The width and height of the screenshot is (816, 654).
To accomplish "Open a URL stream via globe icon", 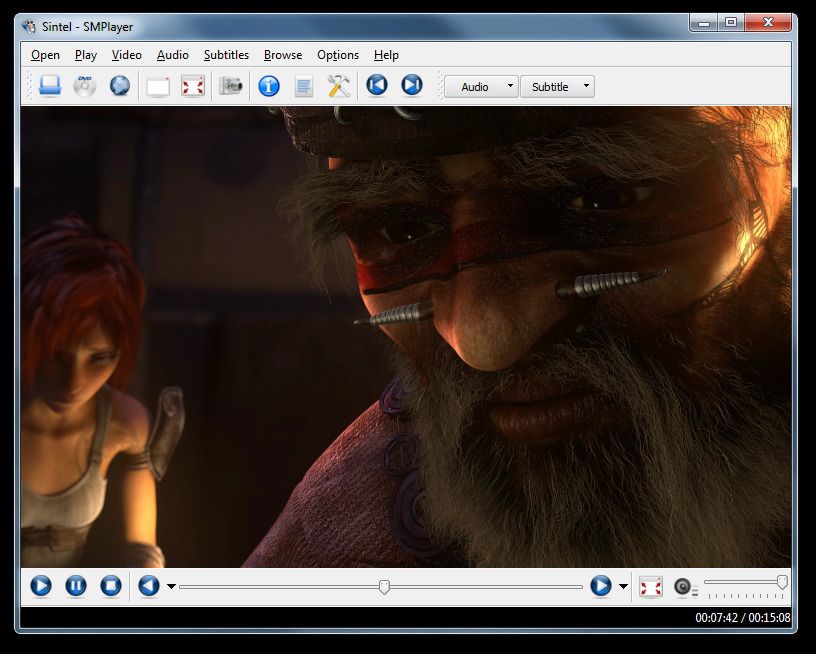I will click(120, 86).
